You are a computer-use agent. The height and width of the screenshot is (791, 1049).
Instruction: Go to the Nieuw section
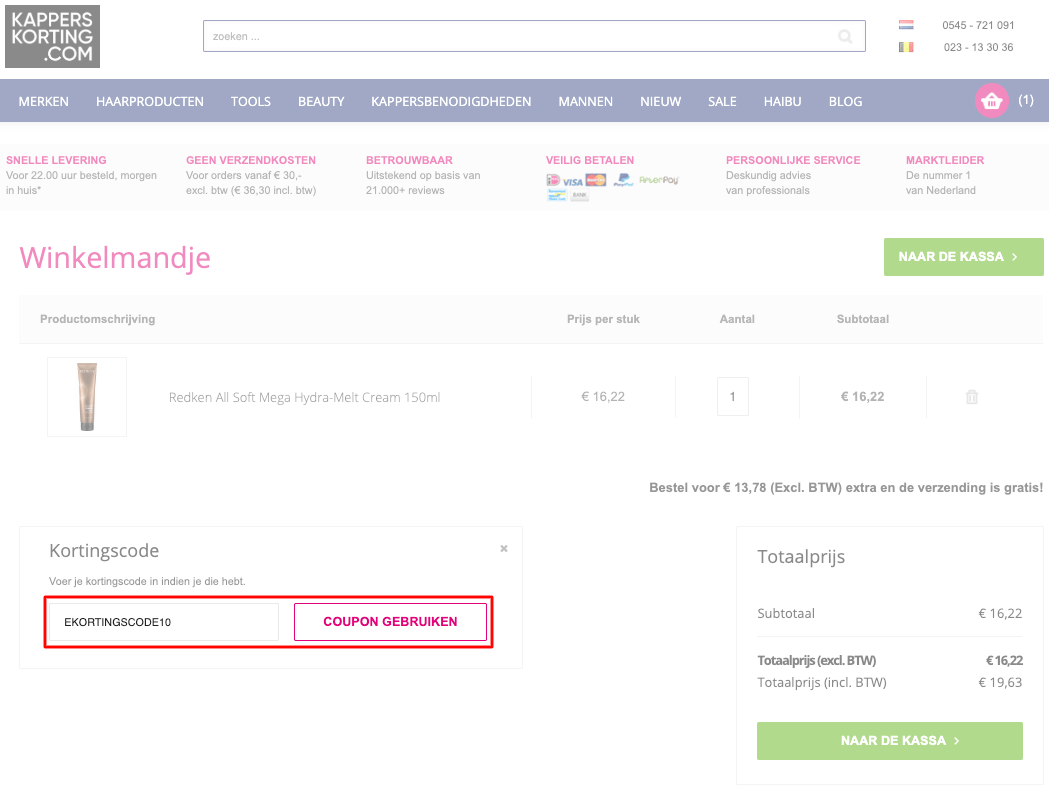(660, 102)
